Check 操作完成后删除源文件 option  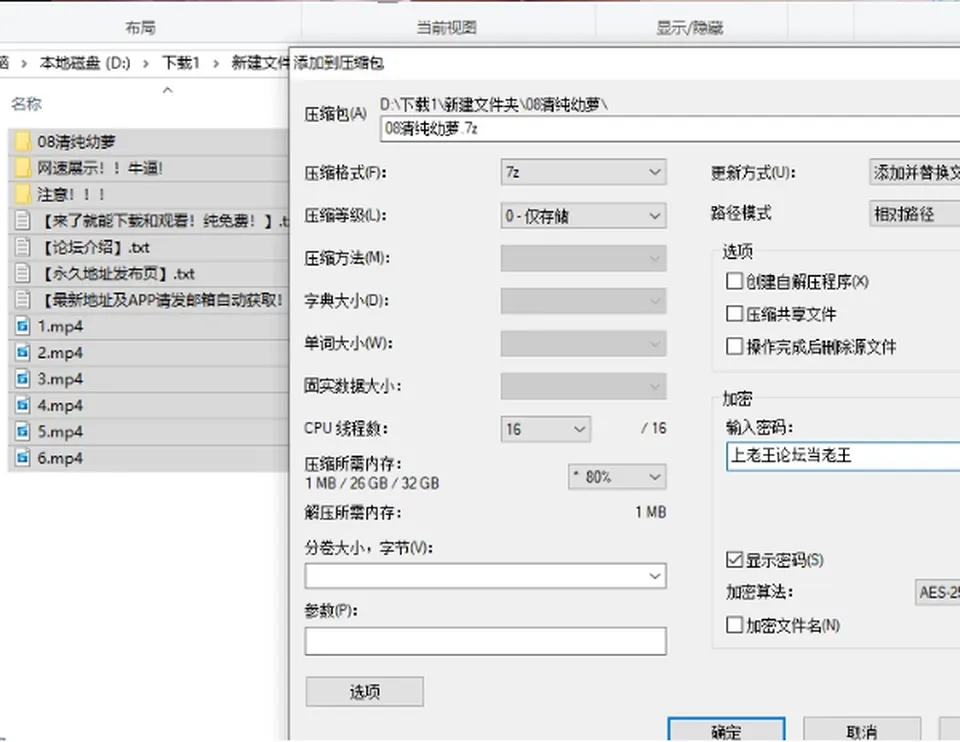click(734, 347)
